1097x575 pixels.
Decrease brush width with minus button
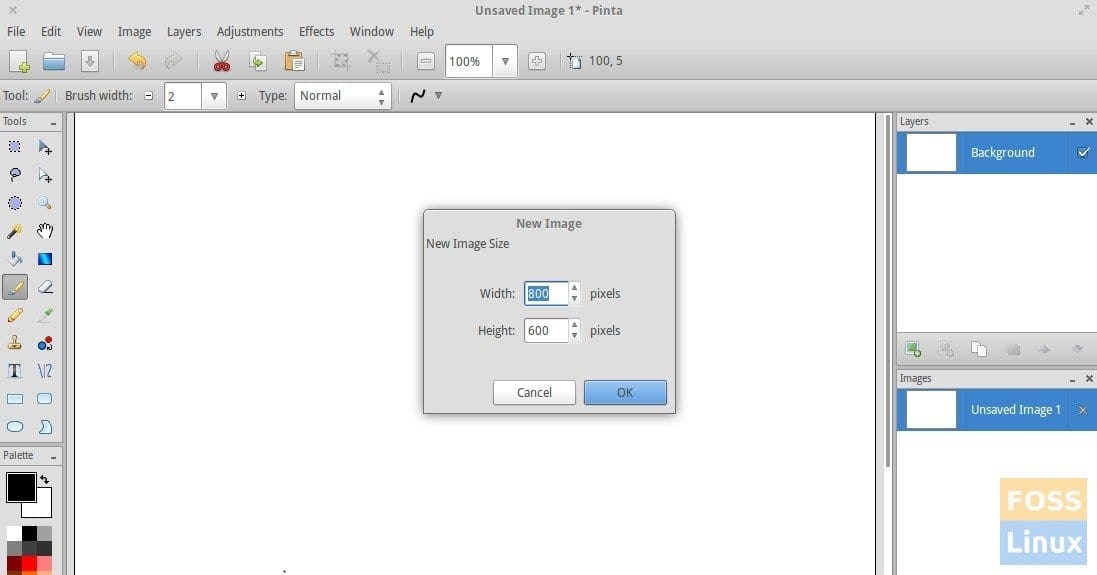148,96
